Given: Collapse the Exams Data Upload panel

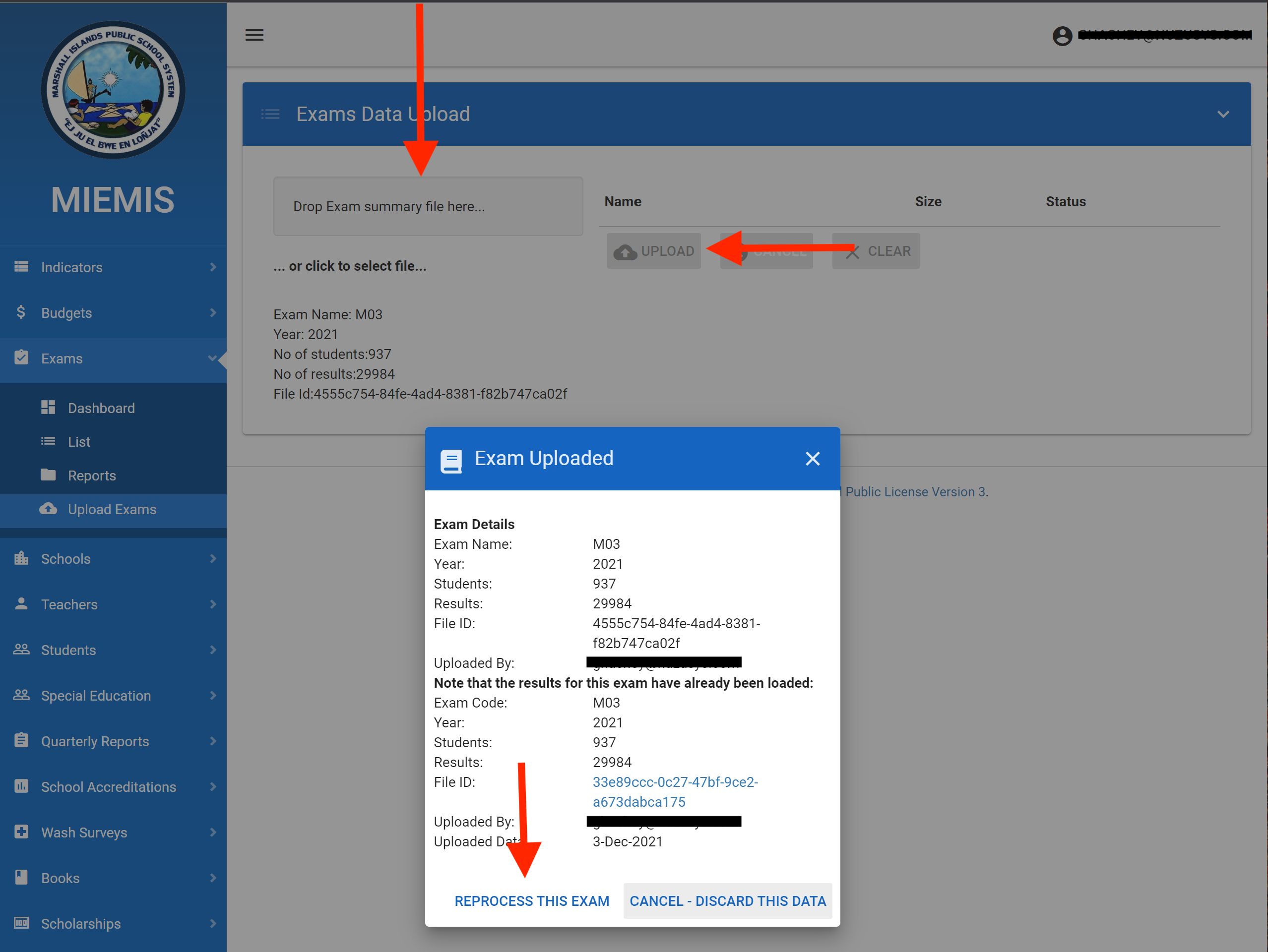Looking at the screenshot, I should [1223, 114].
